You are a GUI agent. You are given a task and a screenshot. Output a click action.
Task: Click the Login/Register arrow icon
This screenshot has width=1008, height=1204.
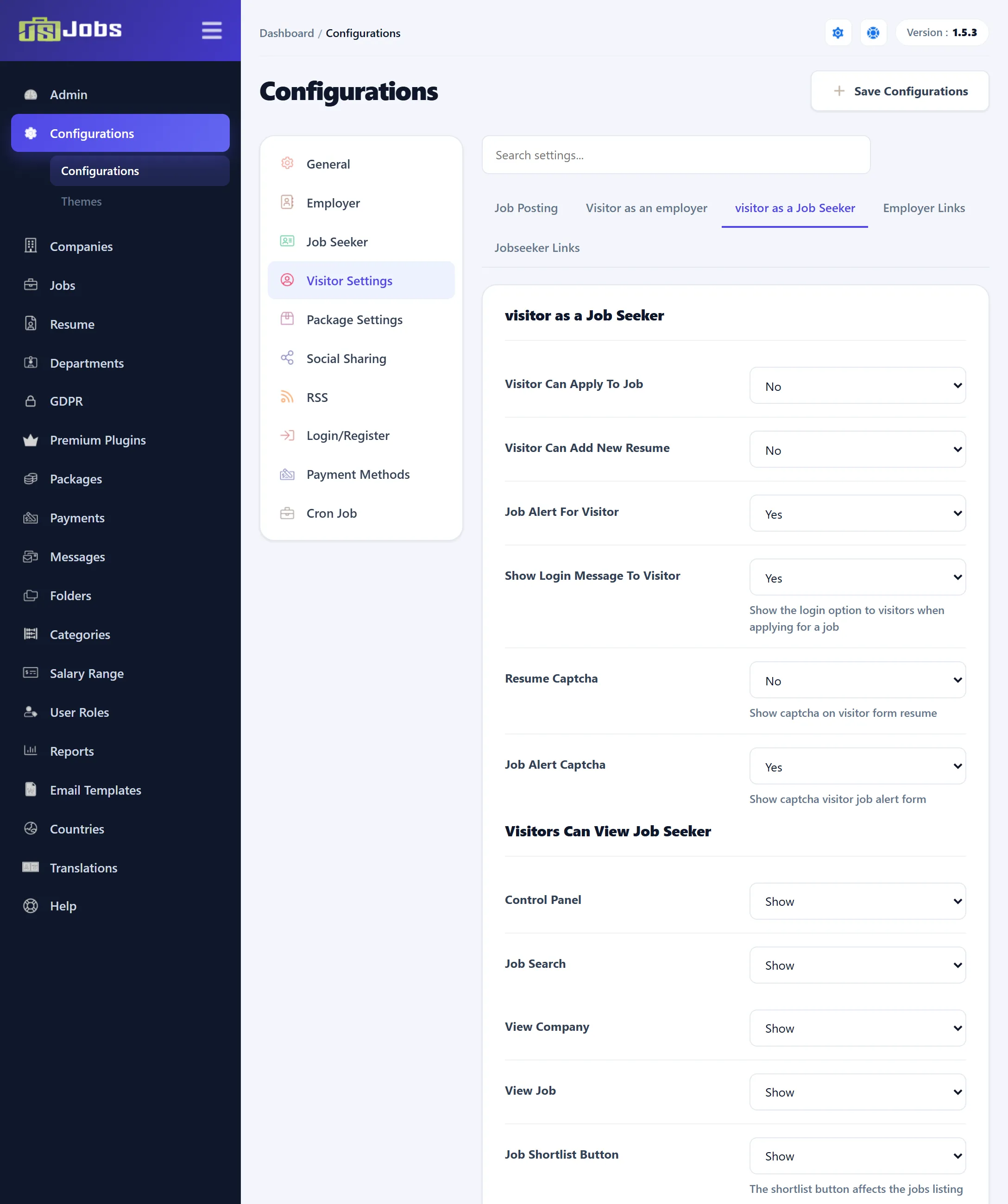[x=287, y=436]
